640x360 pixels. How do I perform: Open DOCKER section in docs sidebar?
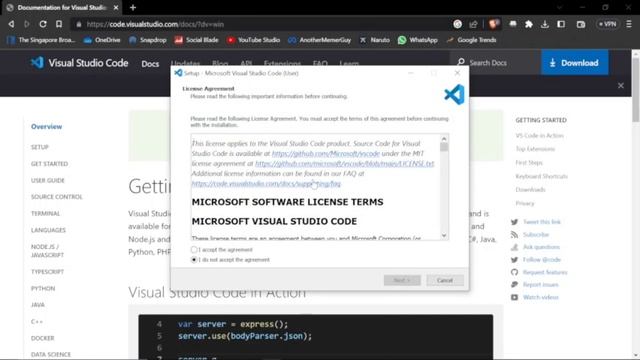tap(42, 338)
